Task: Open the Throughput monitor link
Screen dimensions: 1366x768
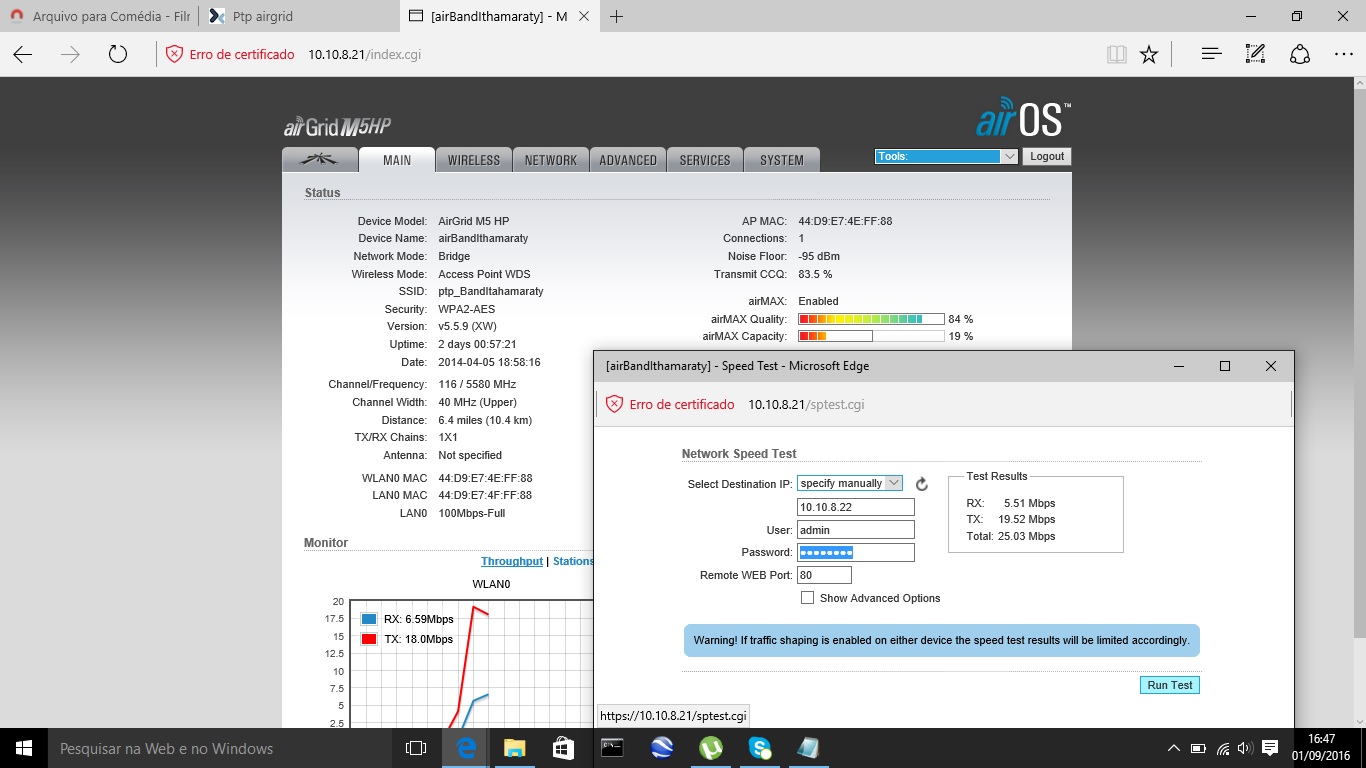Action: point(512,562)
